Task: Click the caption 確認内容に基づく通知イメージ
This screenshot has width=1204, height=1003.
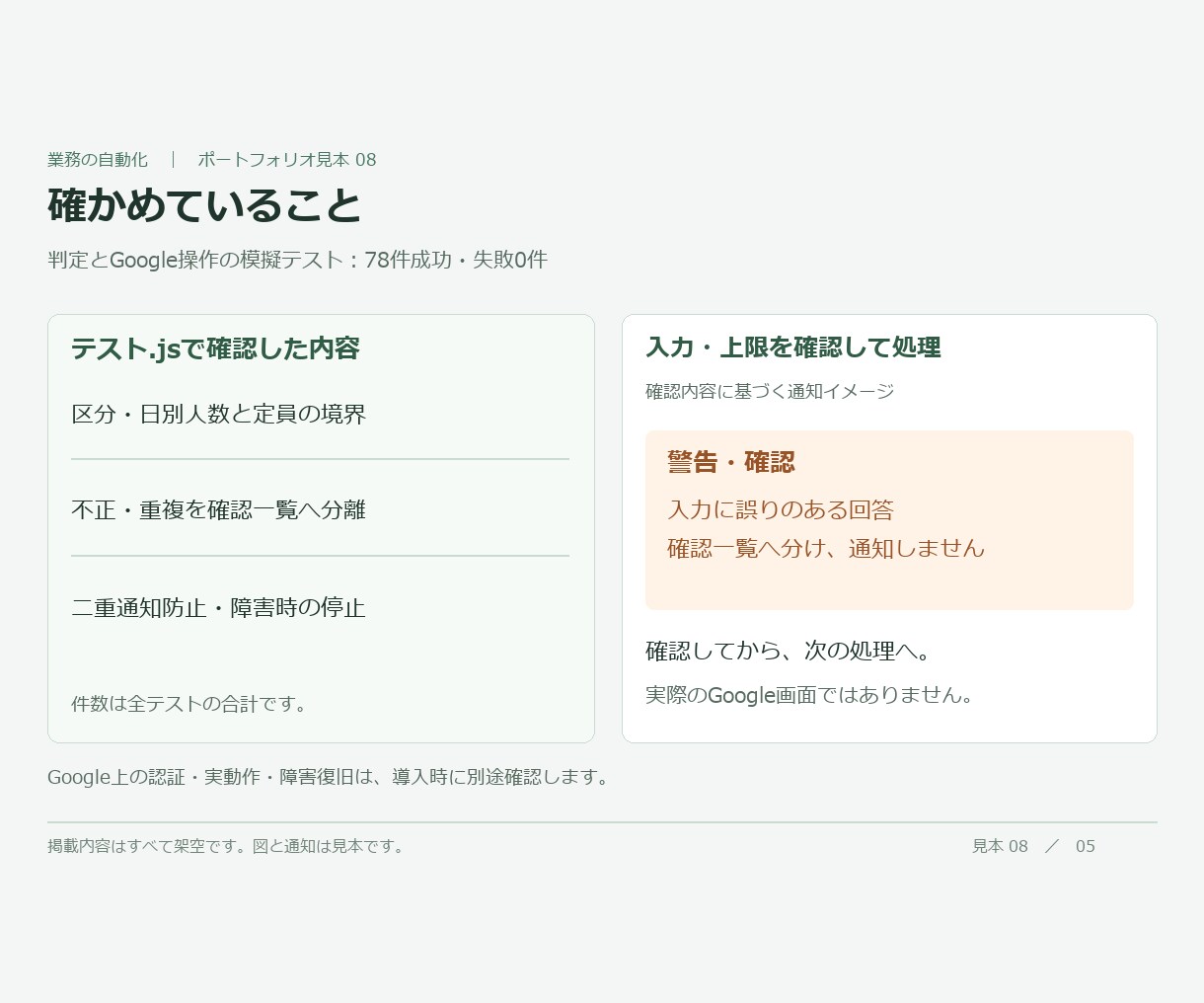Action: (770, 391)
